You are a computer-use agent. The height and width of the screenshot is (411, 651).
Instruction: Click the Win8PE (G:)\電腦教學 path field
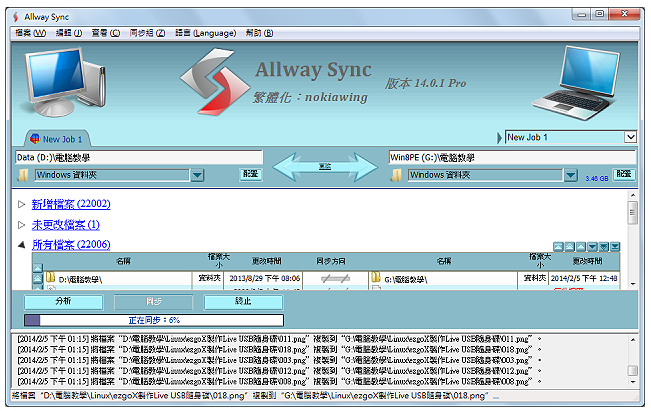pos(512,157)
